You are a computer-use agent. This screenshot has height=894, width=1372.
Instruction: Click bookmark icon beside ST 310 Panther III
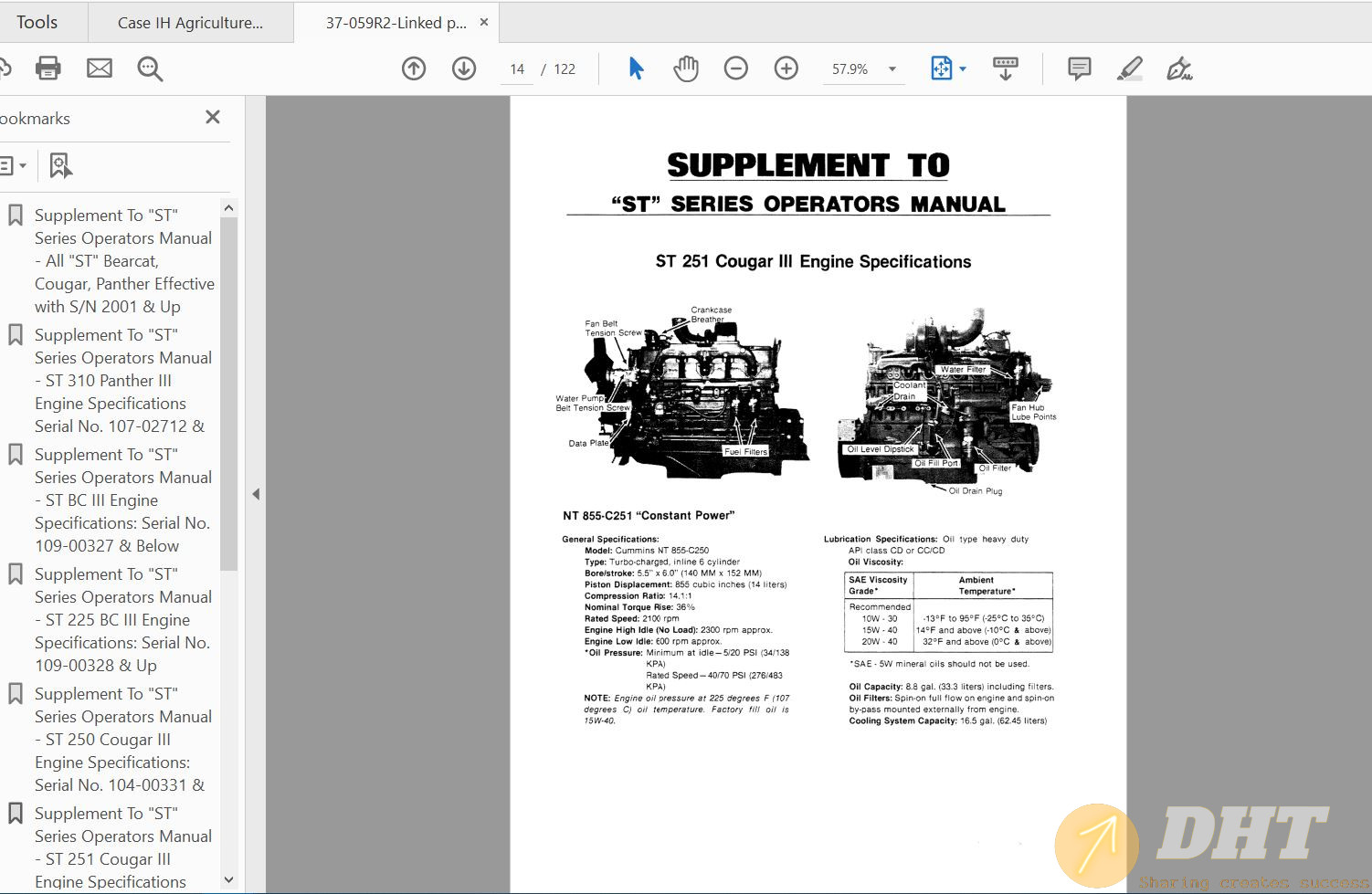point(16,335)
